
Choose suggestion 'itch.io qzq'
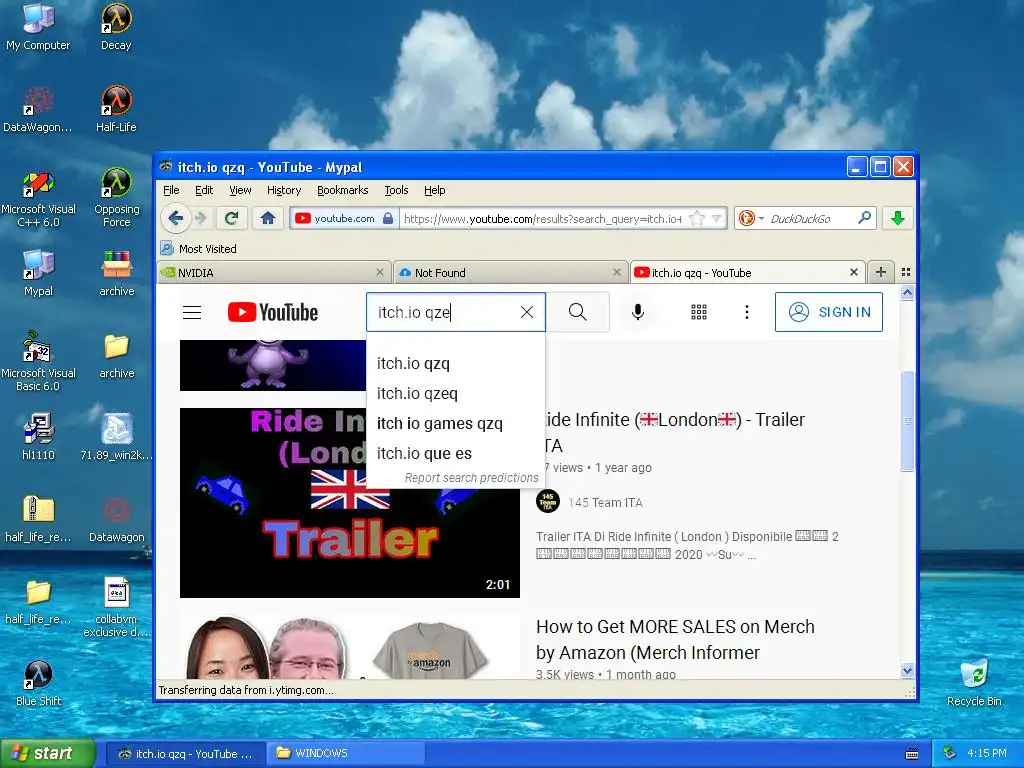tap(456, 363)
